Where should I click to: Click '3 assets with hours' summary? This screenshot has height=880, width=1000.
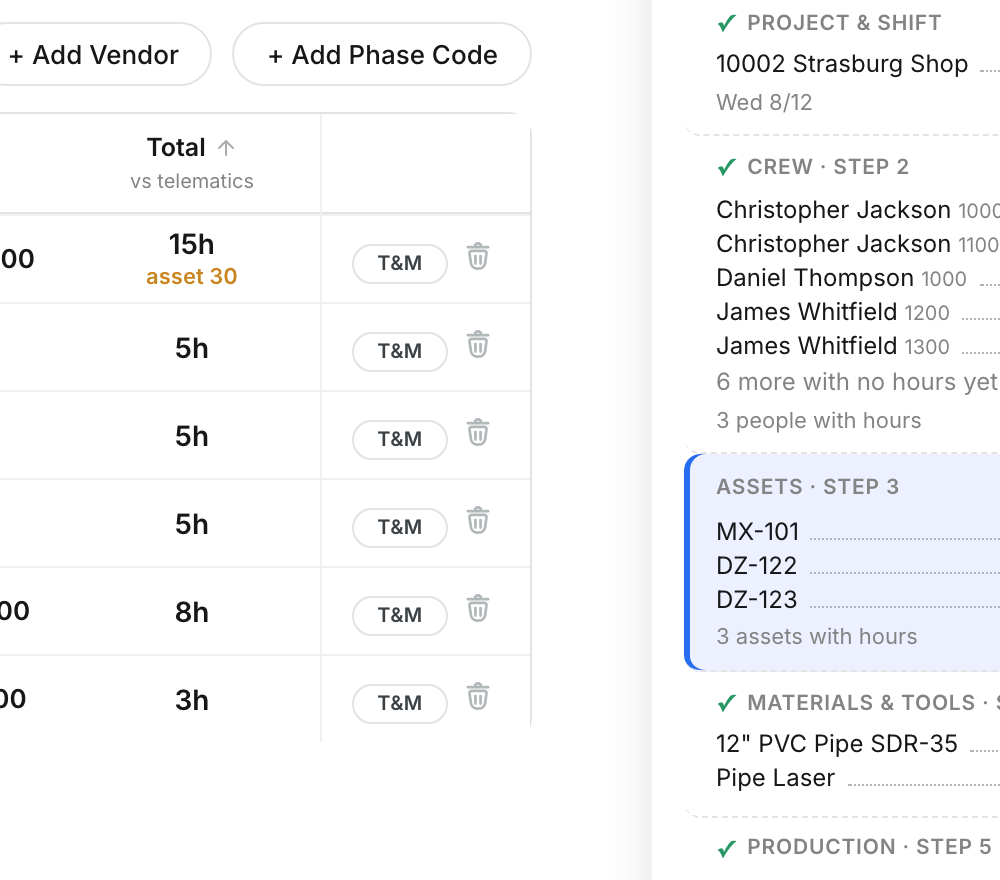click(817, 636)
